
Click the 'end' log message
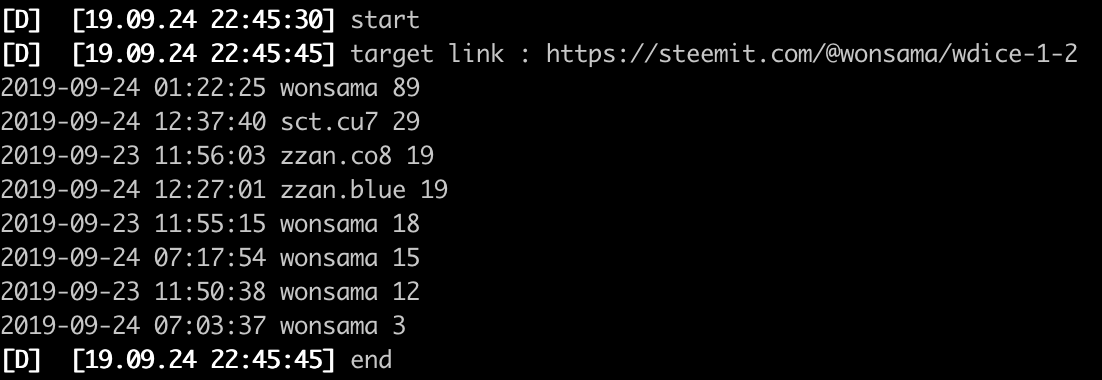370,360
